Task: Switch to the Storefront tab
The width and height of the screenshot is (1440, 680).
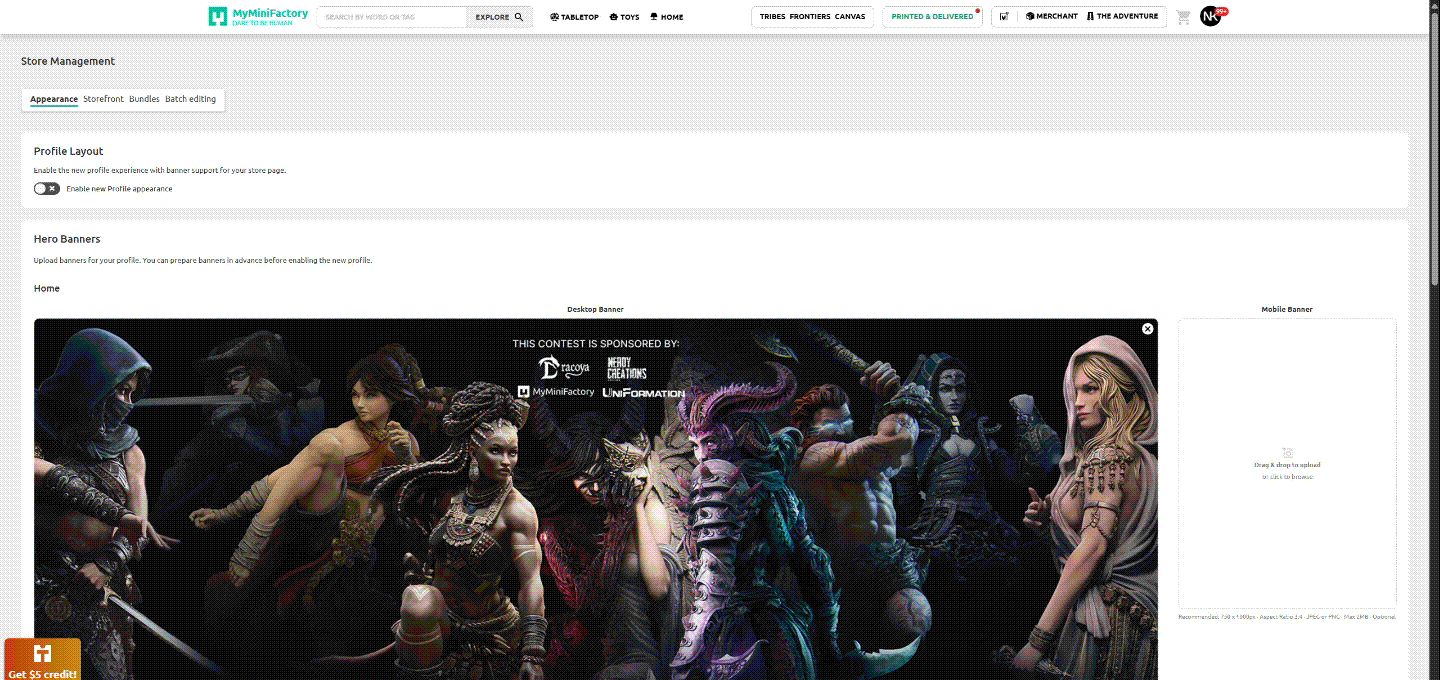Action: pyautogui.click(x=103, y=99)
